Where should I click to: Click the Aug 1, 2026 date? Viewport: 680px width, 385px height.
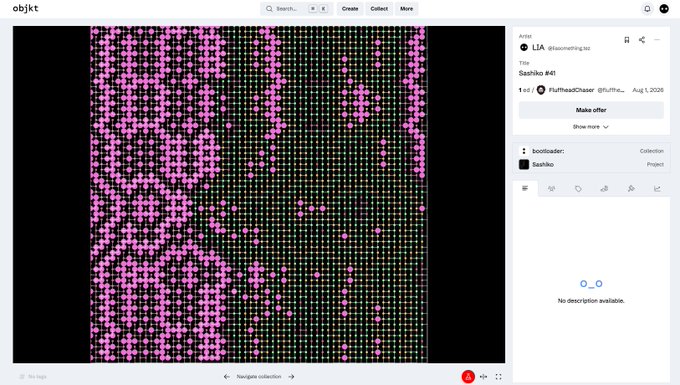click(648, 90)
